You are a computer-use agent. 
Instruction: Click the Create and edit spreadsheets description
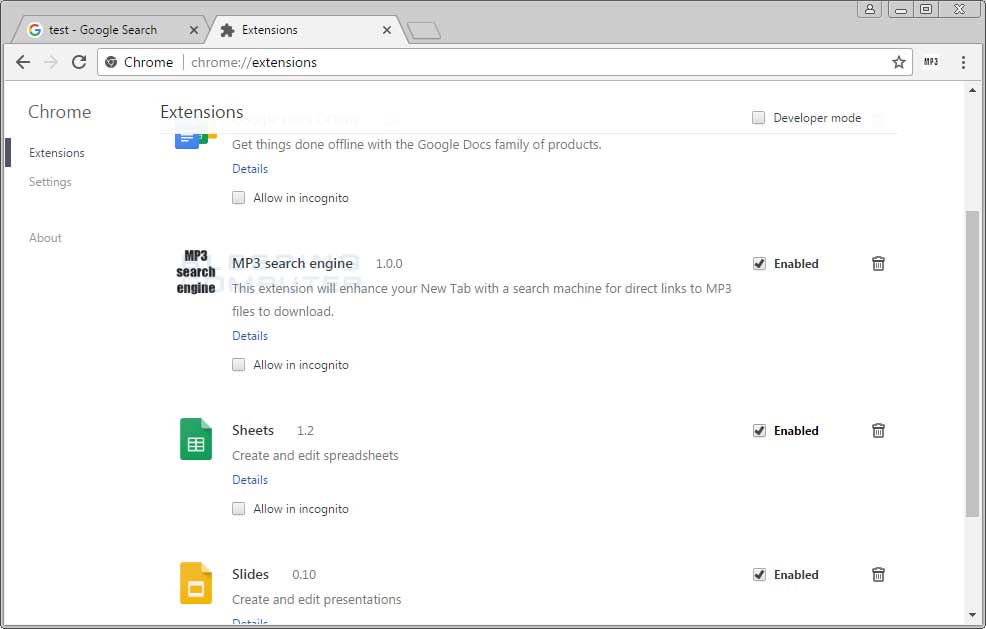[315, 455]
